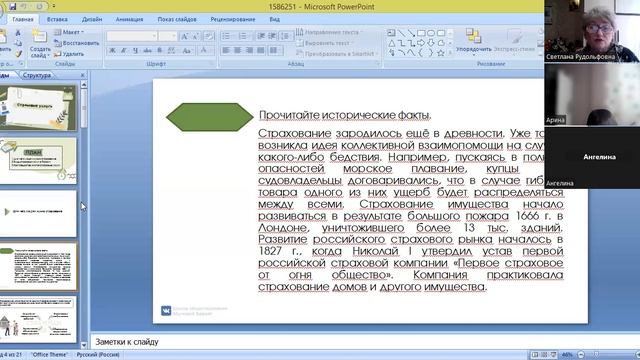Open the Рецензирование ribbon tab
This screenshot has width=640, height=360.
click(233, 19)
